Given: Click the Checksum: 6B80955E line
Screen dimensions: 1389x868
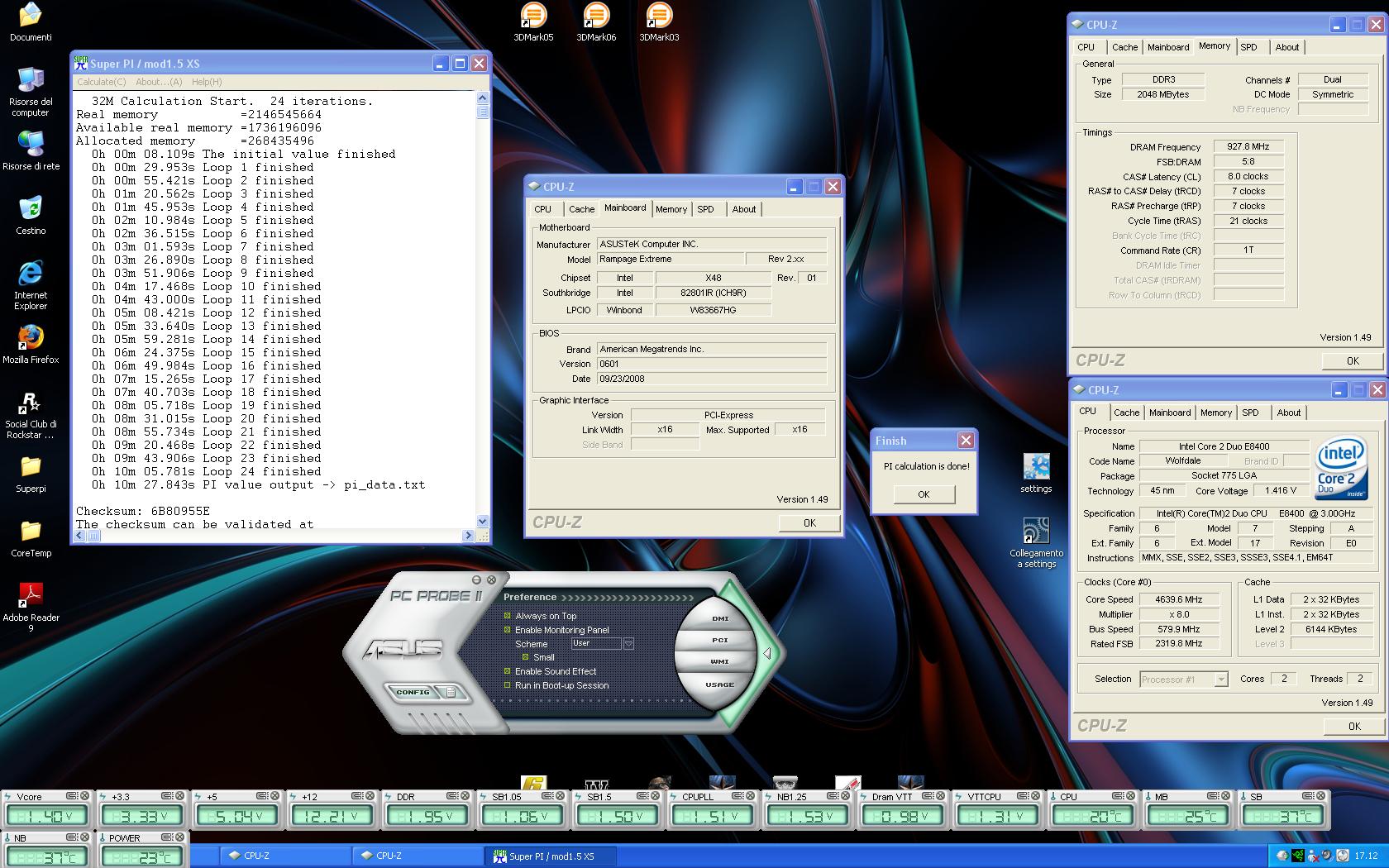Looking at the screenshot, I should click(143, 511).
